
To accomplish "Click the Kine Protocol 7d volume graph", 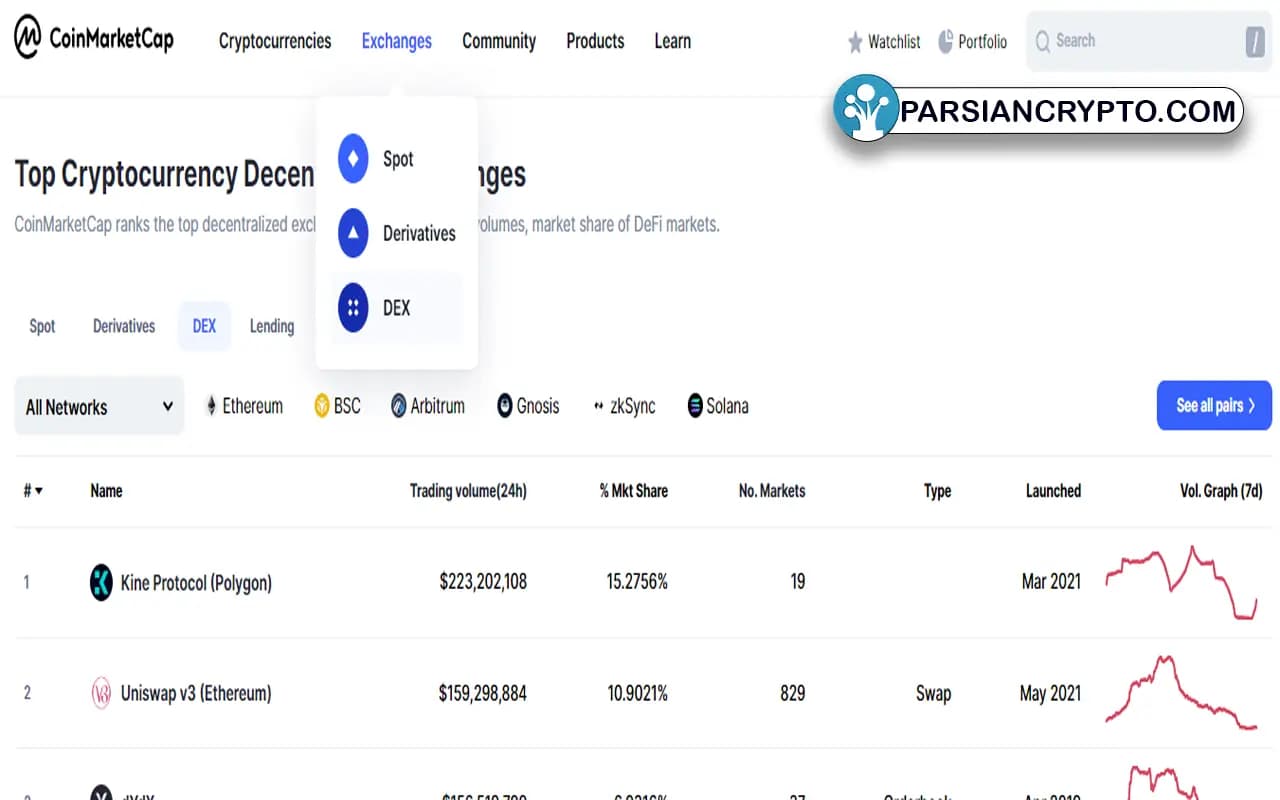I will (1181, 582).
